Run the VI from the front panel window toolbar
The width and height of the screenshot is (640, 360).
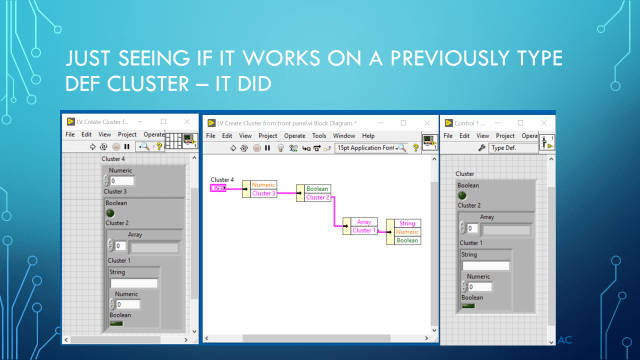coord(92,147)
